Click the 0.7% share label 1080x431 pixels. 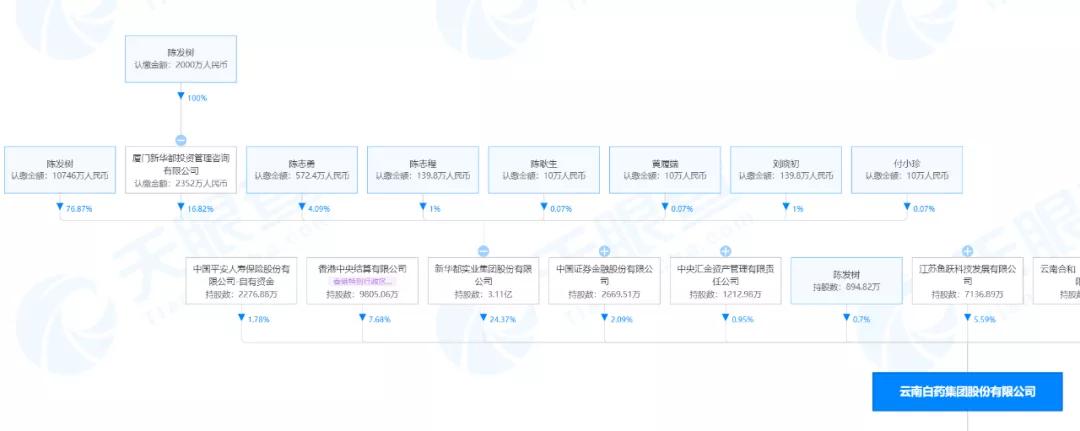[x=862, y=319]
